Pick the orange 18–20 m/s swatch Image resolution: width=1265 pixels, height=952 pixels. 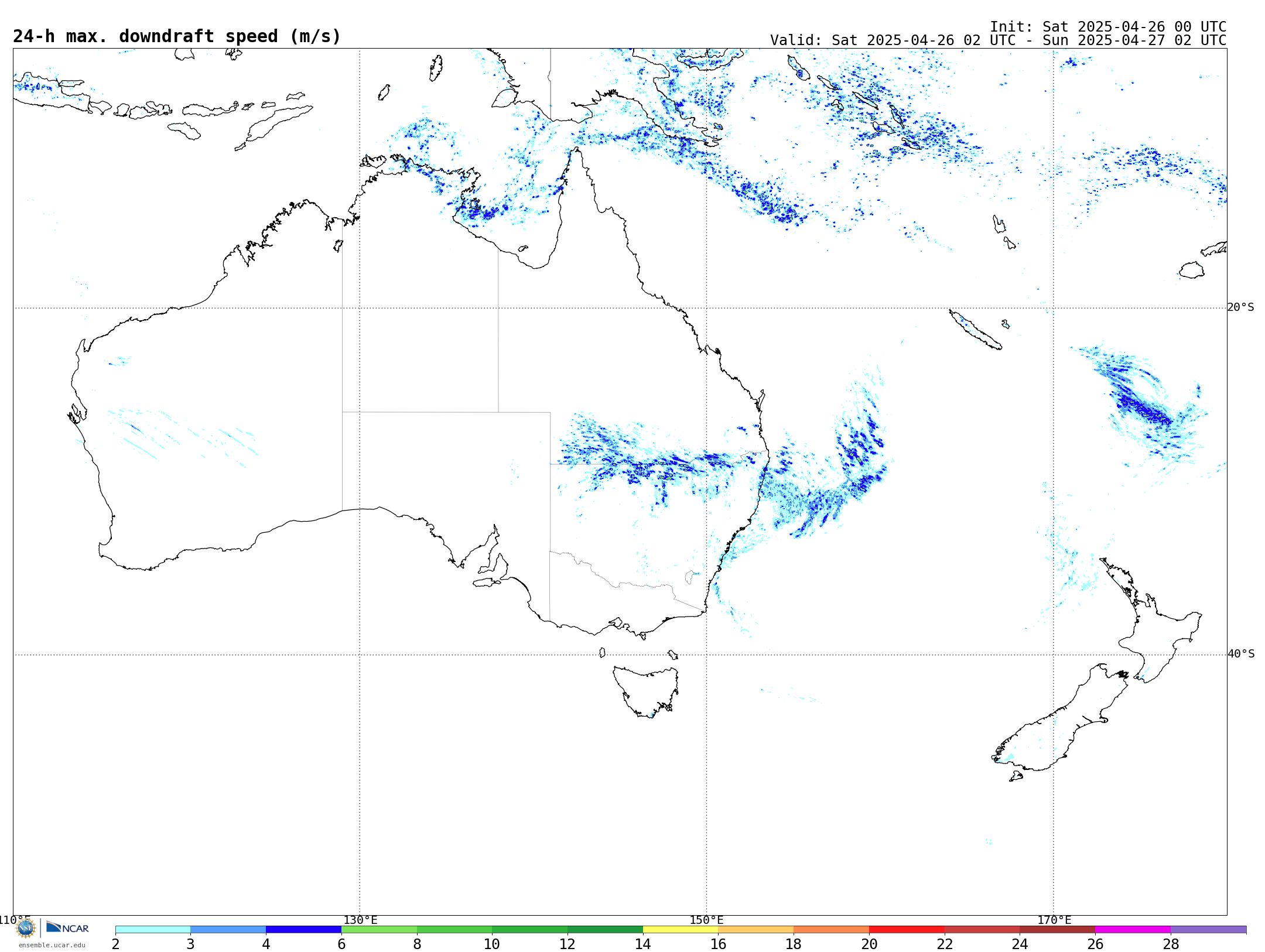click(832, 930)
